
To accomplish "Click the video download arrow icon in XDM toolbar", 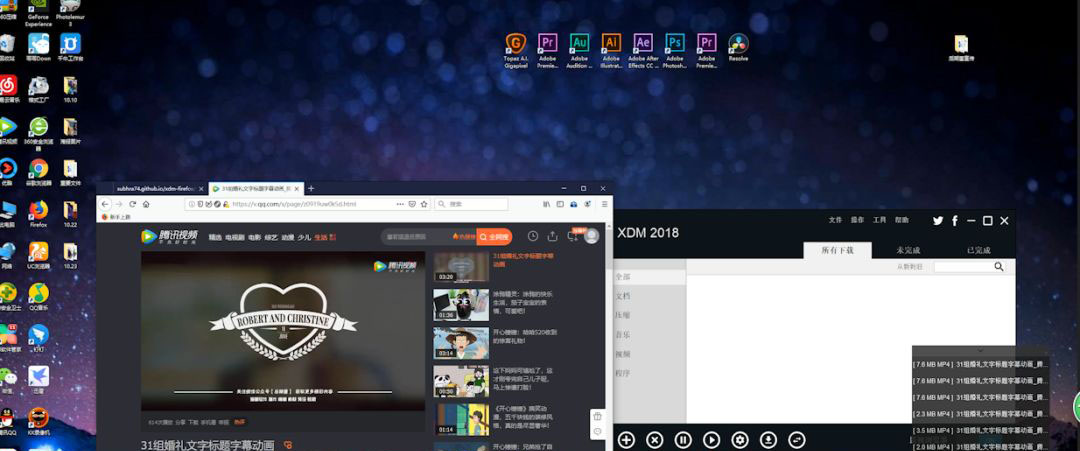I will tap(769, 440).
